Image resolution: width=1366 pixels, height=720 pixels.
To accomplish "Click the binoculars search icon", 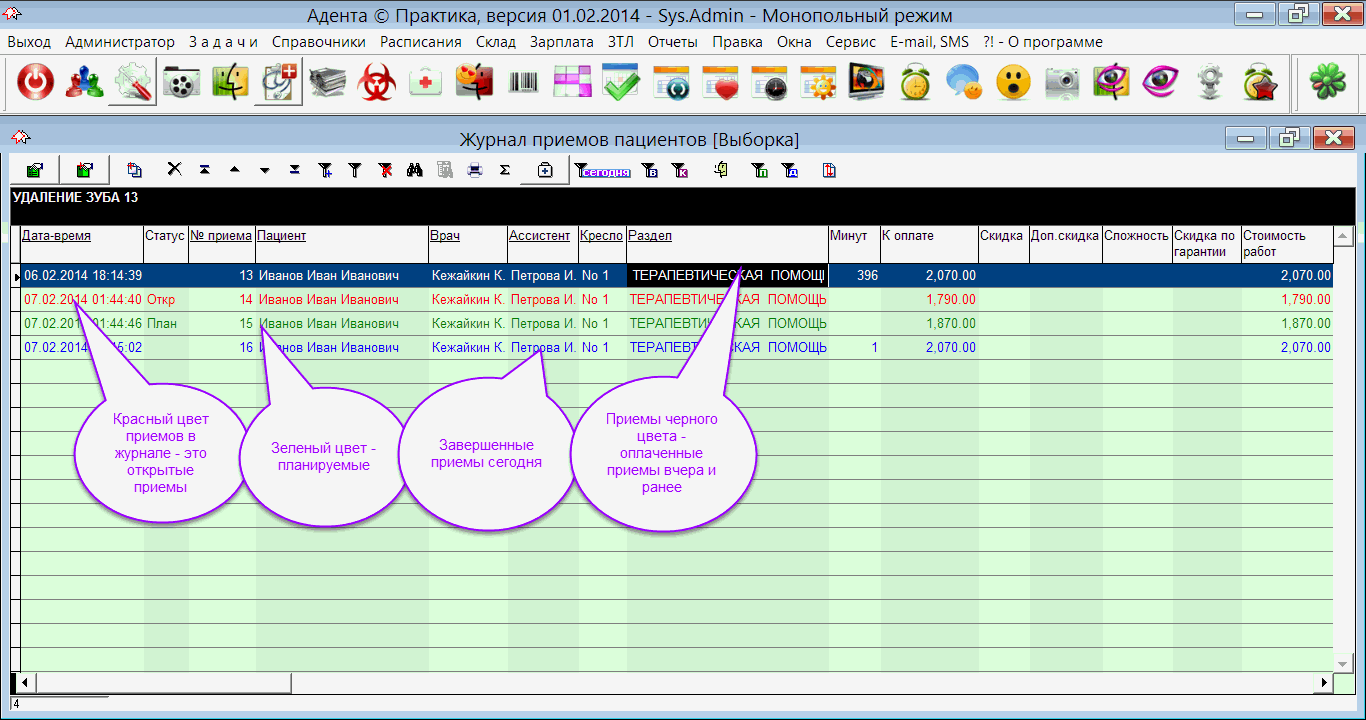I will 415,170.
